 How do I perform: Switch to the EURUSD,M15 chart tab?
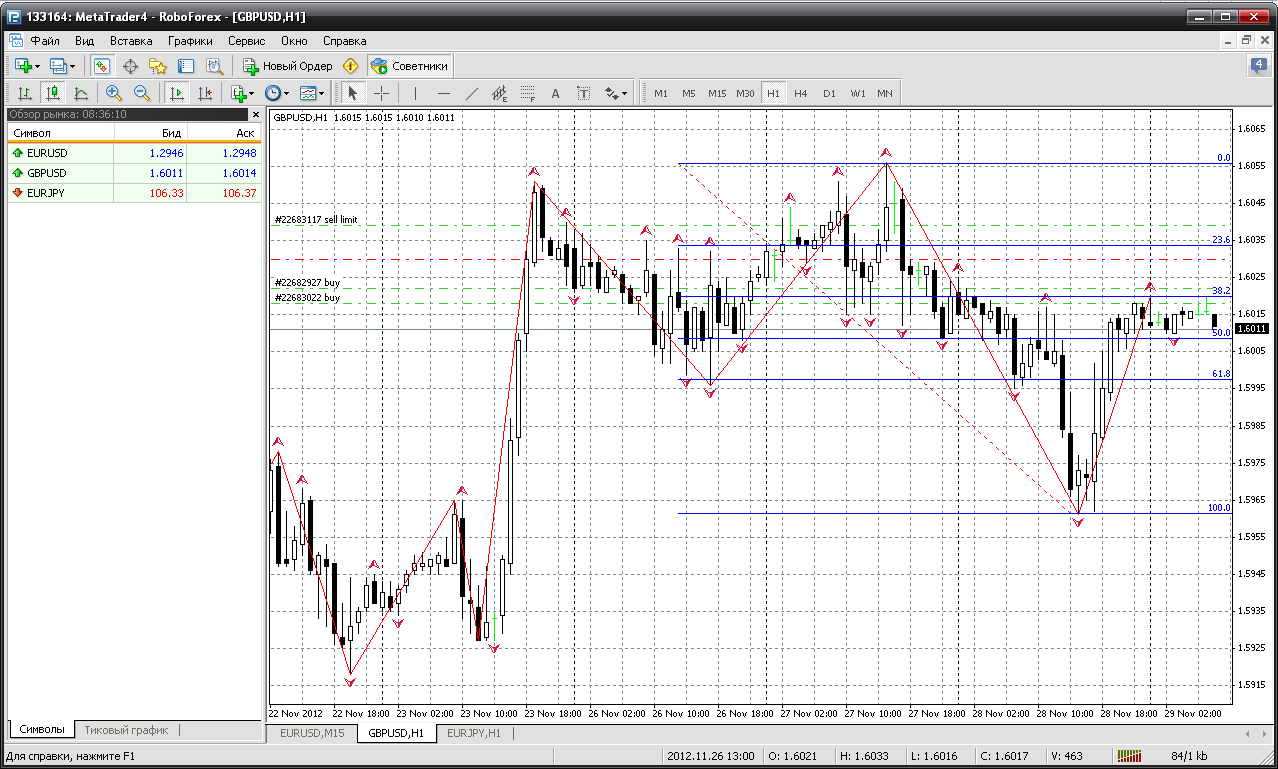(313, 733)
